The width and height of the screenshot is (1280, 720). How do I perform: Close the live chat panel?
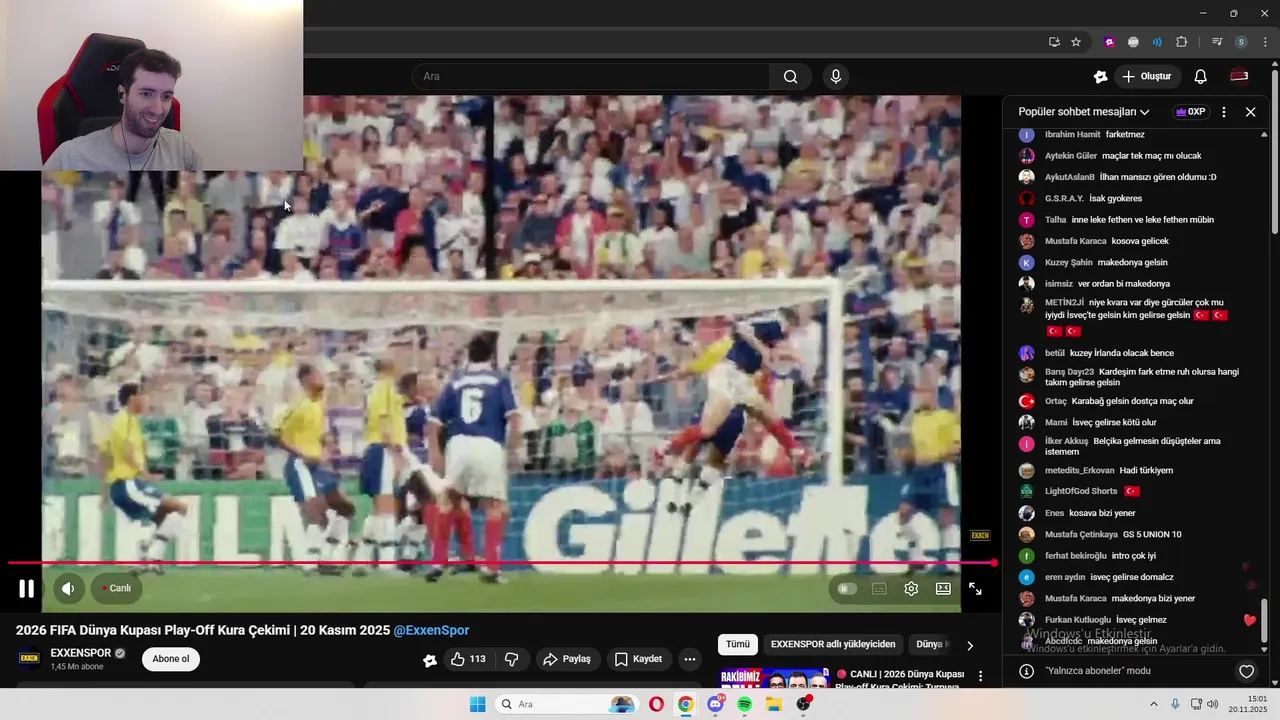(1250, 112)
